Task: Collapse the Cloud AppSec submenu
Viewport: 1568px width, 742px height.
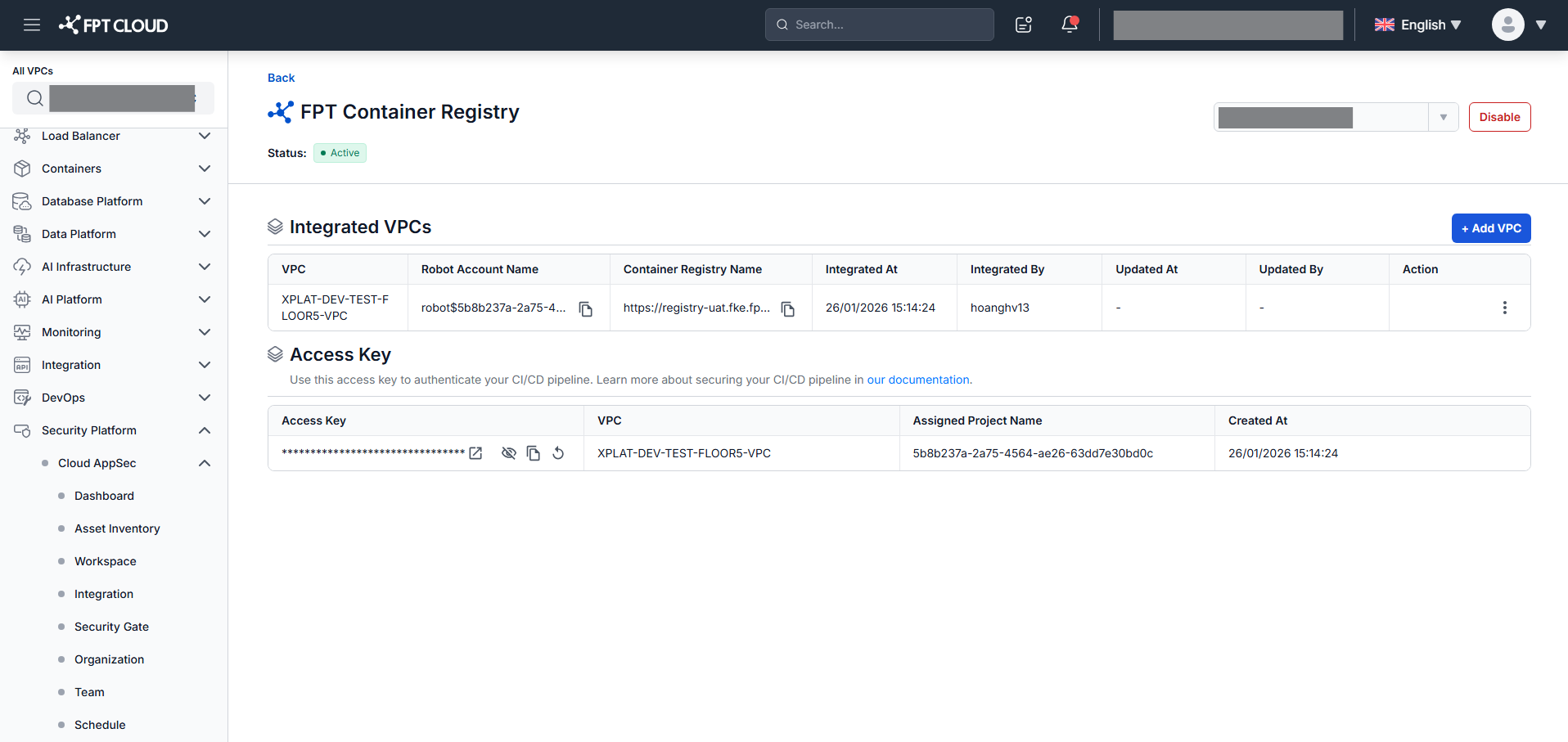Action: coord(205,463)
